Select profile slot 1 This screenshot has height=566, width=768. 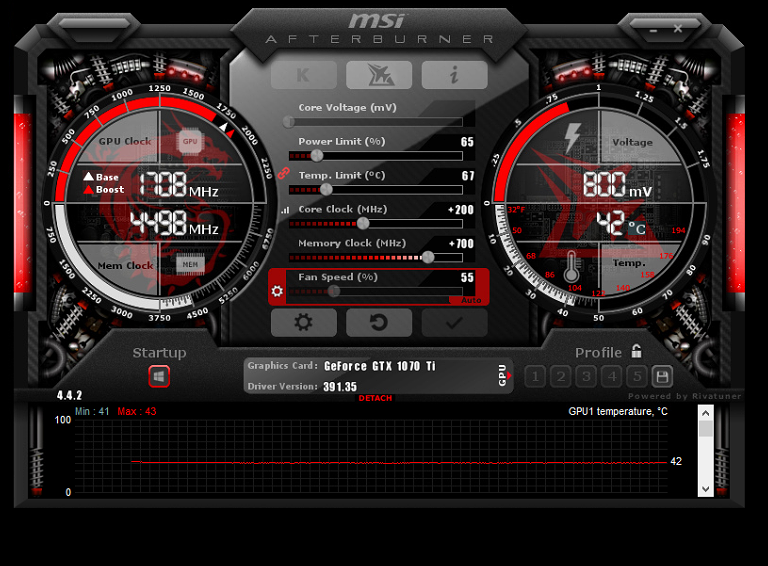pyautogui.click(x=535, y=377)
